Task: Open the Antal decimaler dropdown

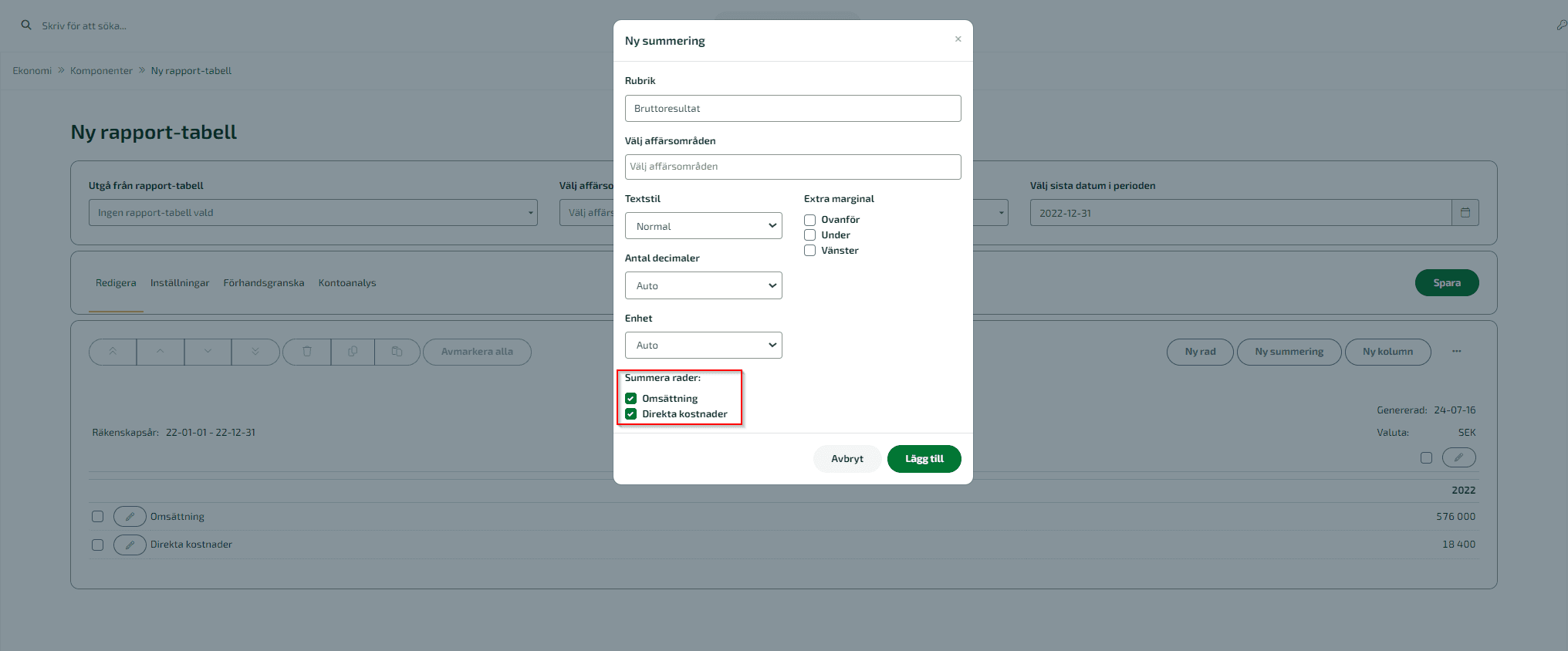Action: point(704,285)
